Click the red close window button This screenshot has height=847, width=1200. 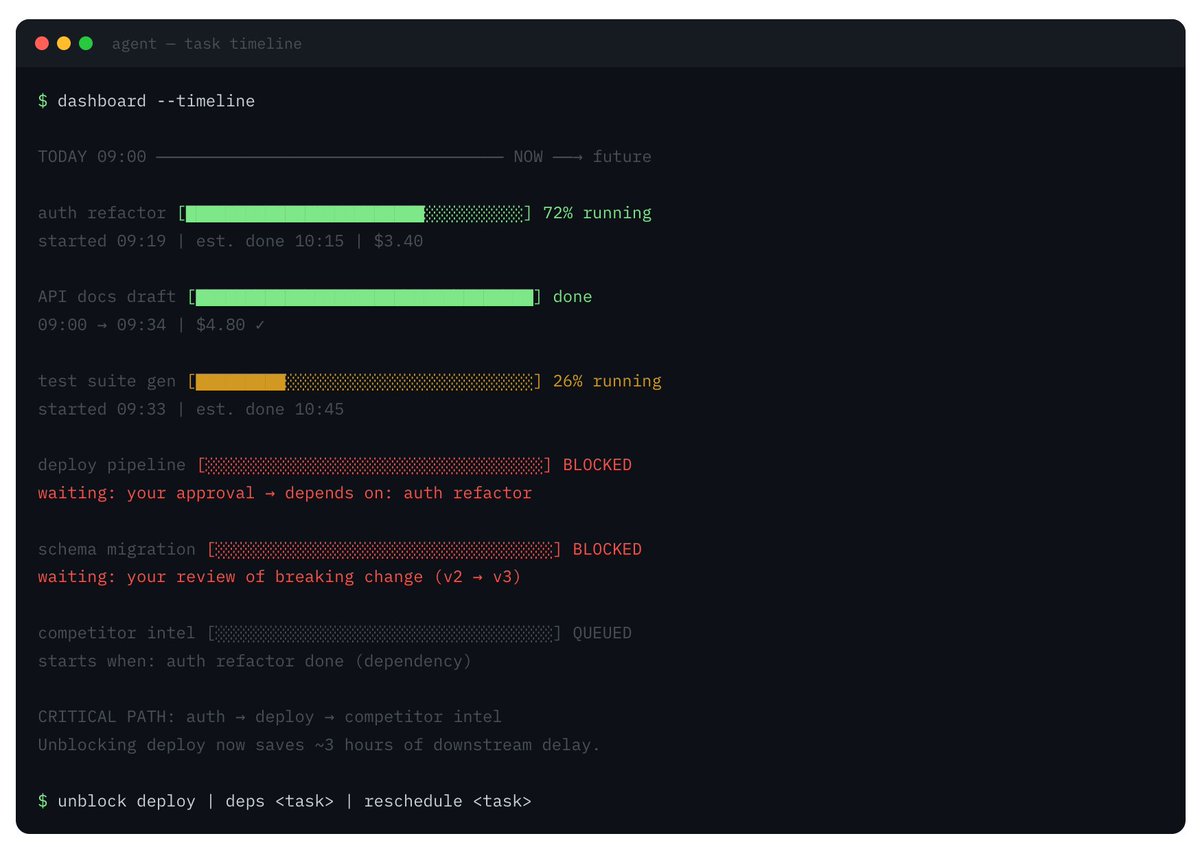[x=42, y=43]
